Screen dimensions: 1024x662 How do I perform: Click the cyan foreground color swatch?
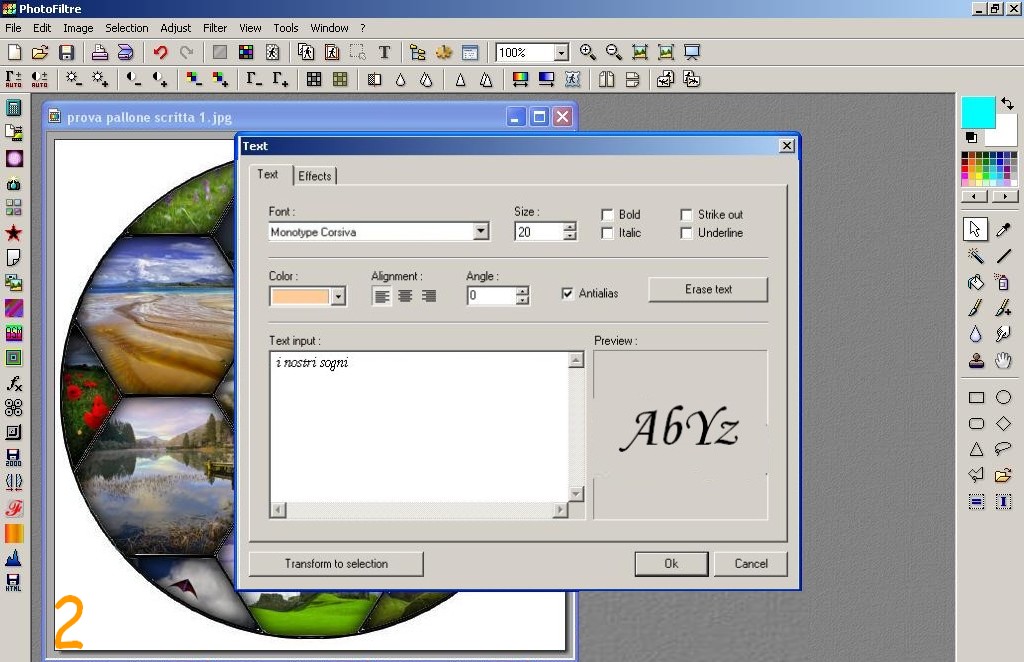[x=977, y=112]
